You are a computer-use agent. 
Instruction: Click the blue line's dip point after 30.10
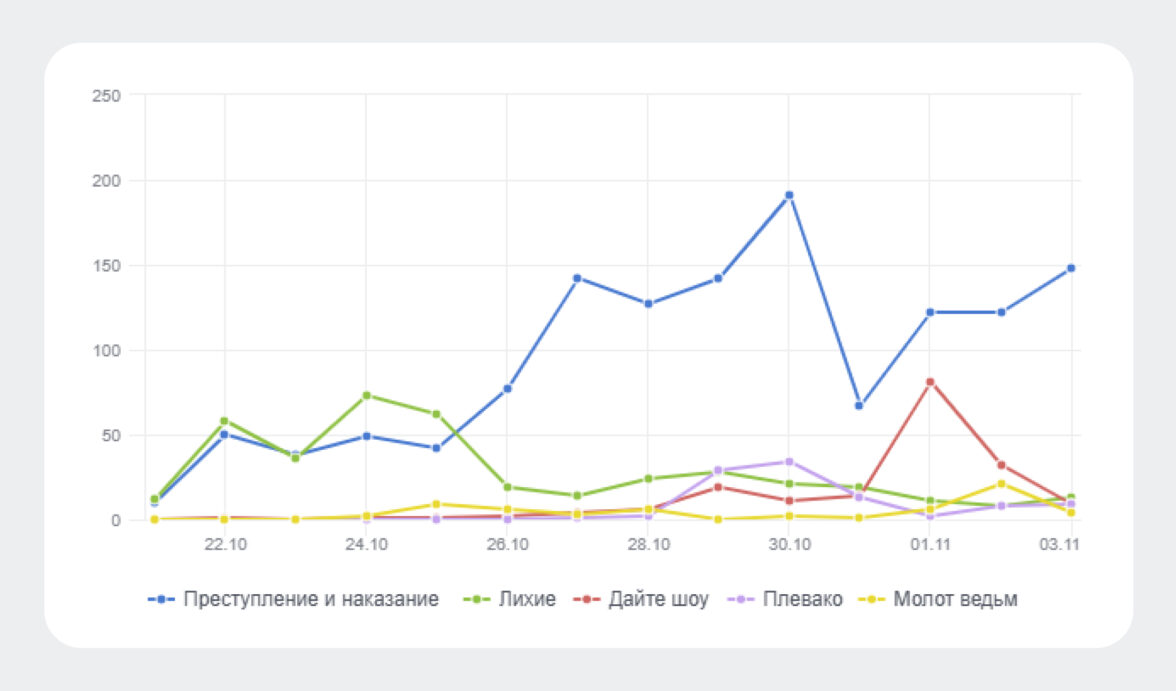point(859,406)
